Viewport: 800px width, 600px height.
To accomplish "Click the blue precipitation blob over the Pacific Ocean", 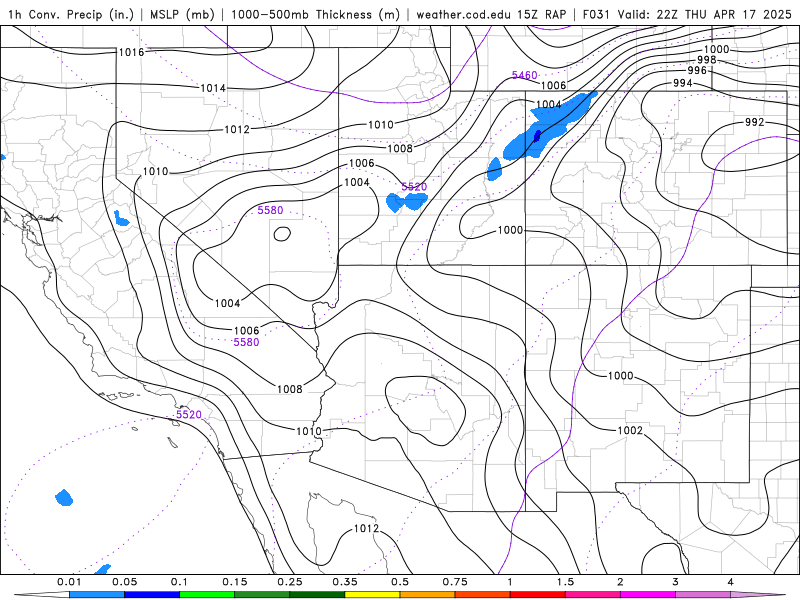I will [x=64, y=497].
